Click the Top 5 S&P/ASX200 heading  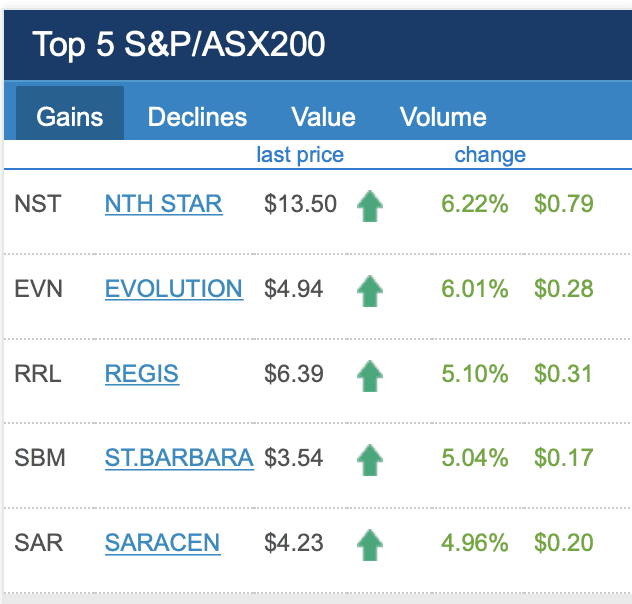(178, 45)
